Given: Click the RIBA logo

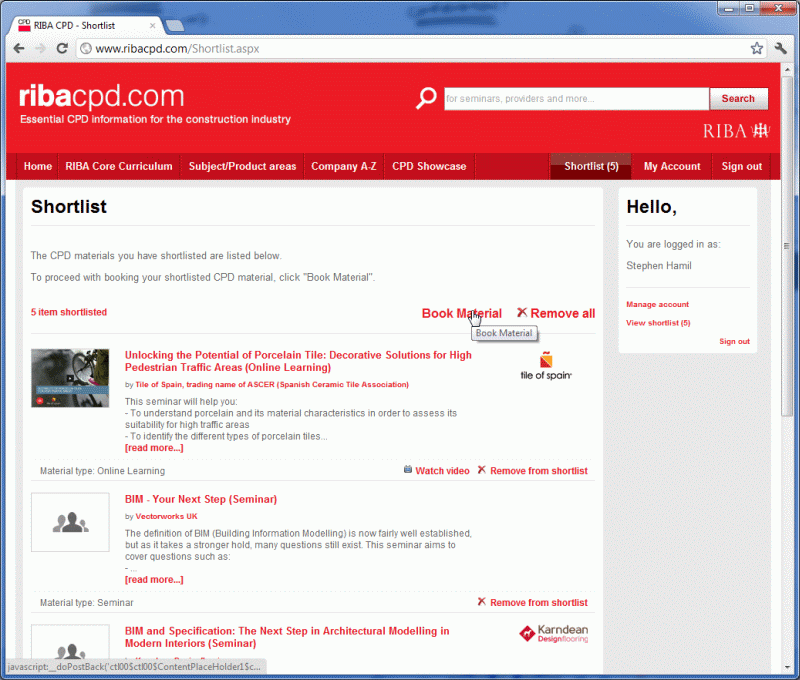Looking at the screenshot, I should tap(736, 131).
